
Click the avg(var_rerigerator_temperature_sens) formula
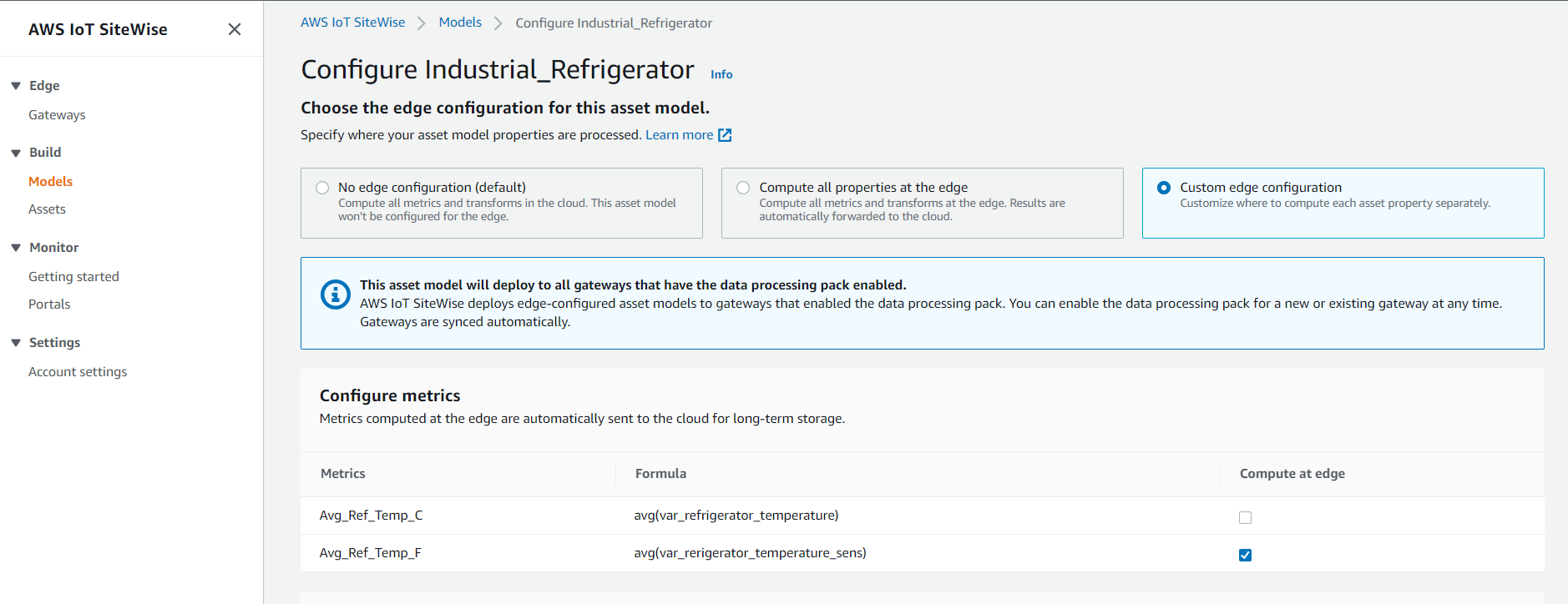coord(750,553)
